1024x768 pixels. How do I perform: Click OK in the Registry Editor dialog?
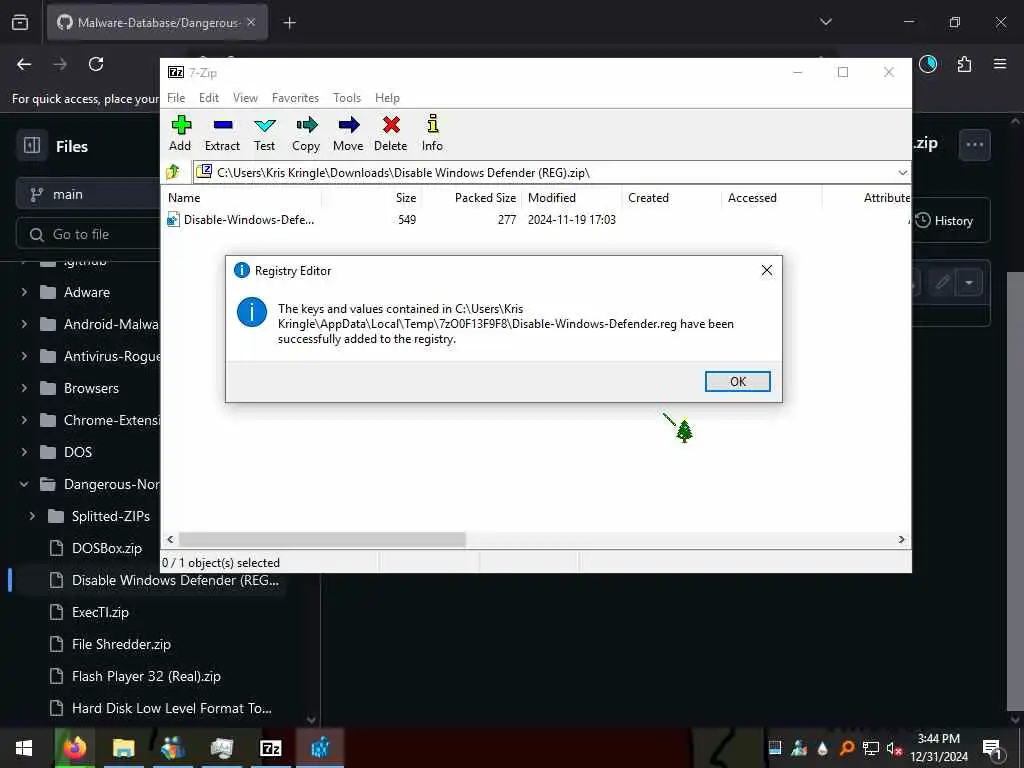(x=737, y=381)
